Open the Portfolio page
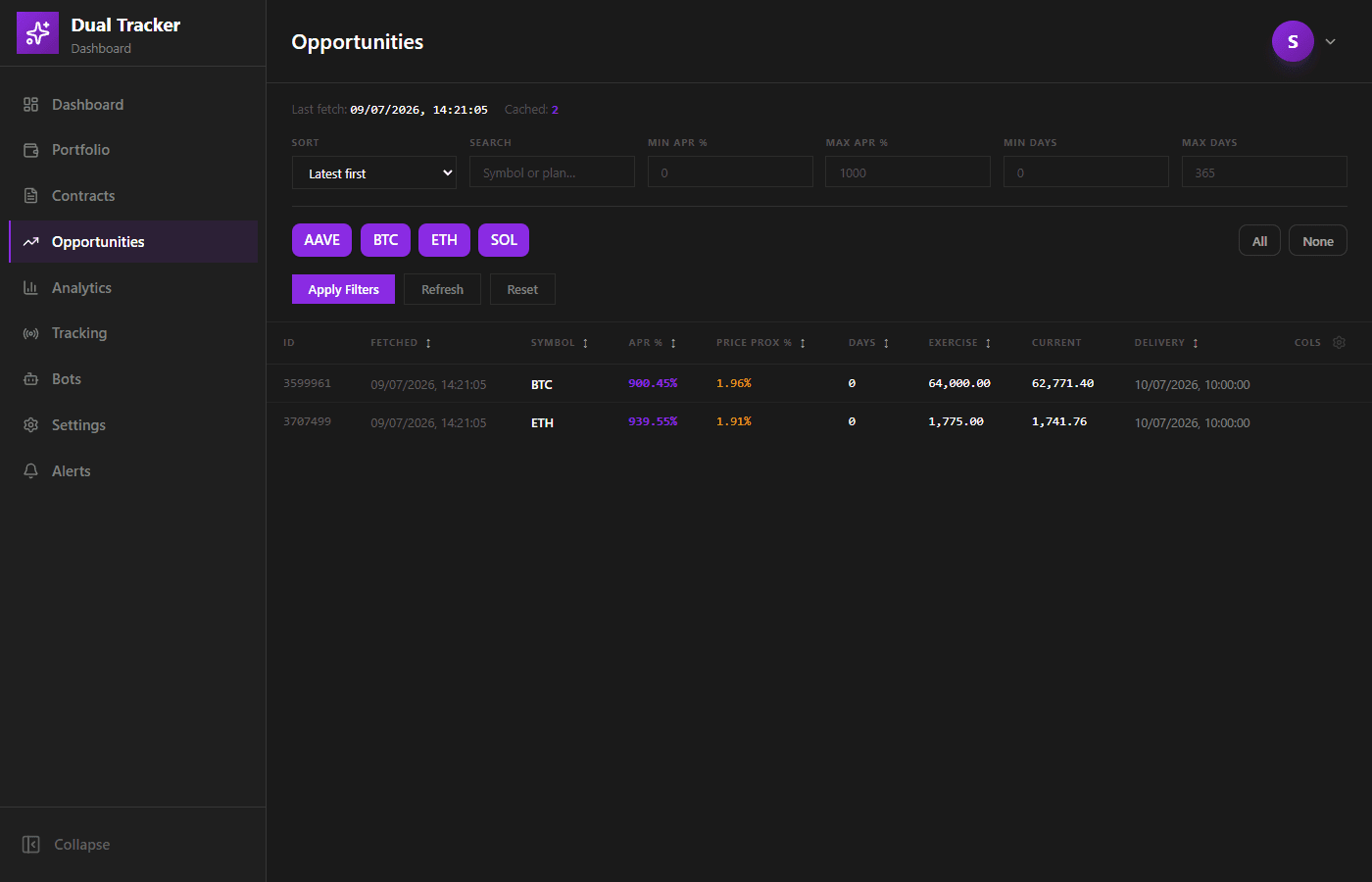The height and width of the screenshot is (882, 1372). [x=133, y=150]
